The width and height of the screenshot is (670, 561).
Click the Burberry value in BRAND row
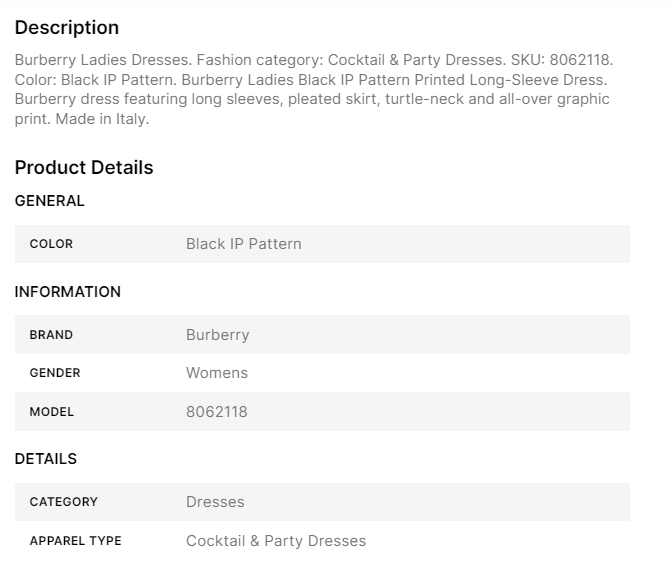point(217,335)
